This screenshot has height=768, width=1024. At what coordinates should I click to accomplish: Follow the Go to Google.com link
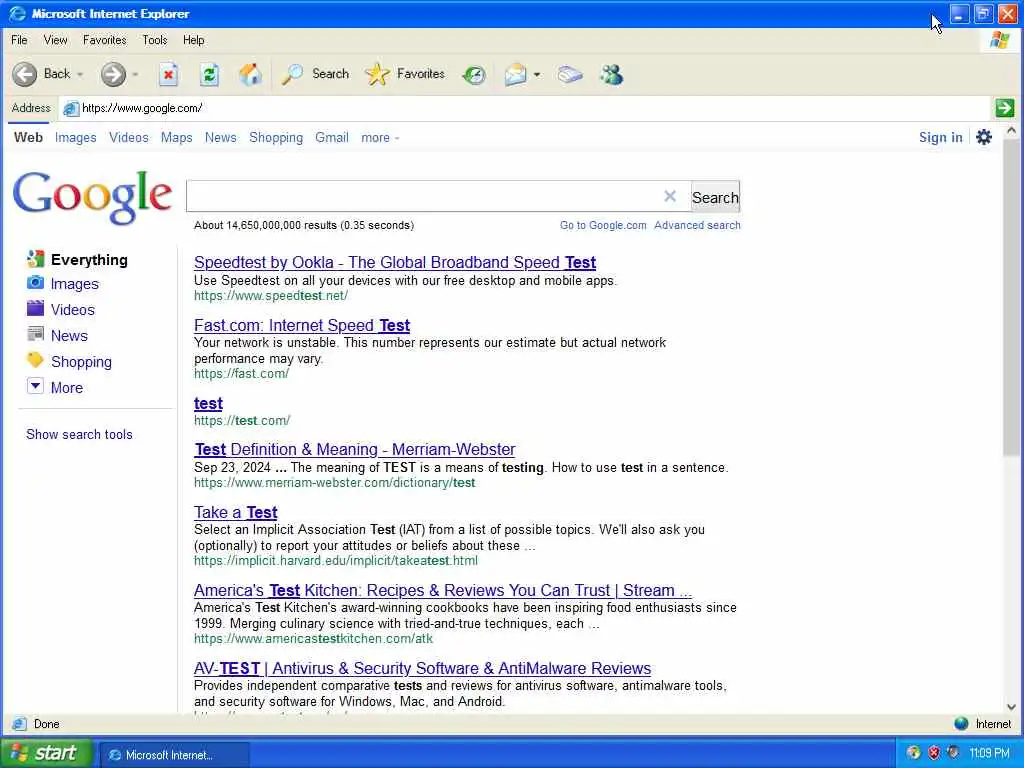(603, 225)
